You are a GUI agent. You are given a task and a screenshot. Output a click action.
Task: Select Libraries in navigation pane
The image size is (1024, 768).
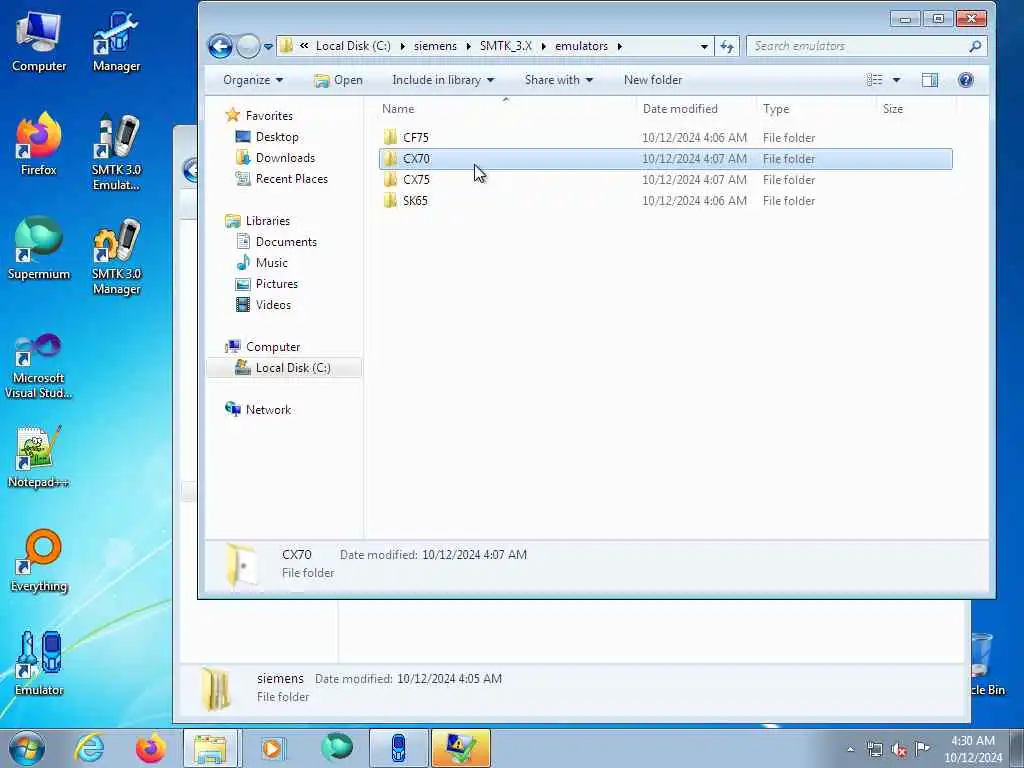[x=267, y=221]
